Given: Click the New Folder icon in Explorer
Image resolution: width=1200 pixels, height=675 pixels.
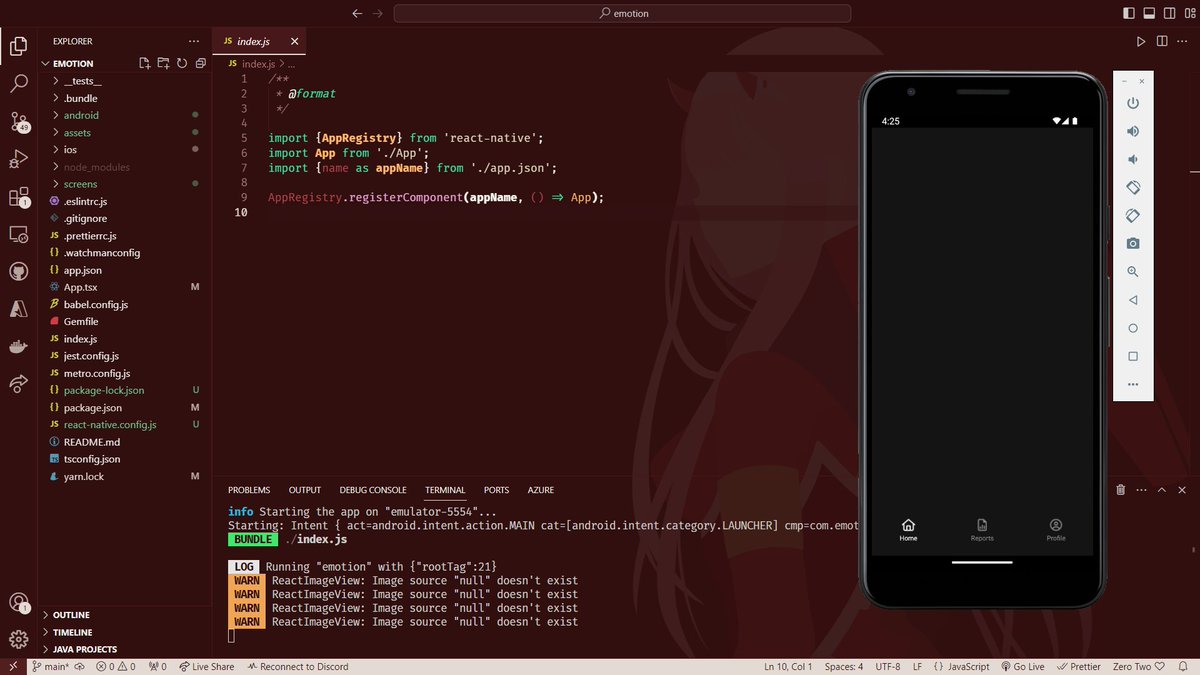Looking at the screenshot, I should (x=163, y=63).
